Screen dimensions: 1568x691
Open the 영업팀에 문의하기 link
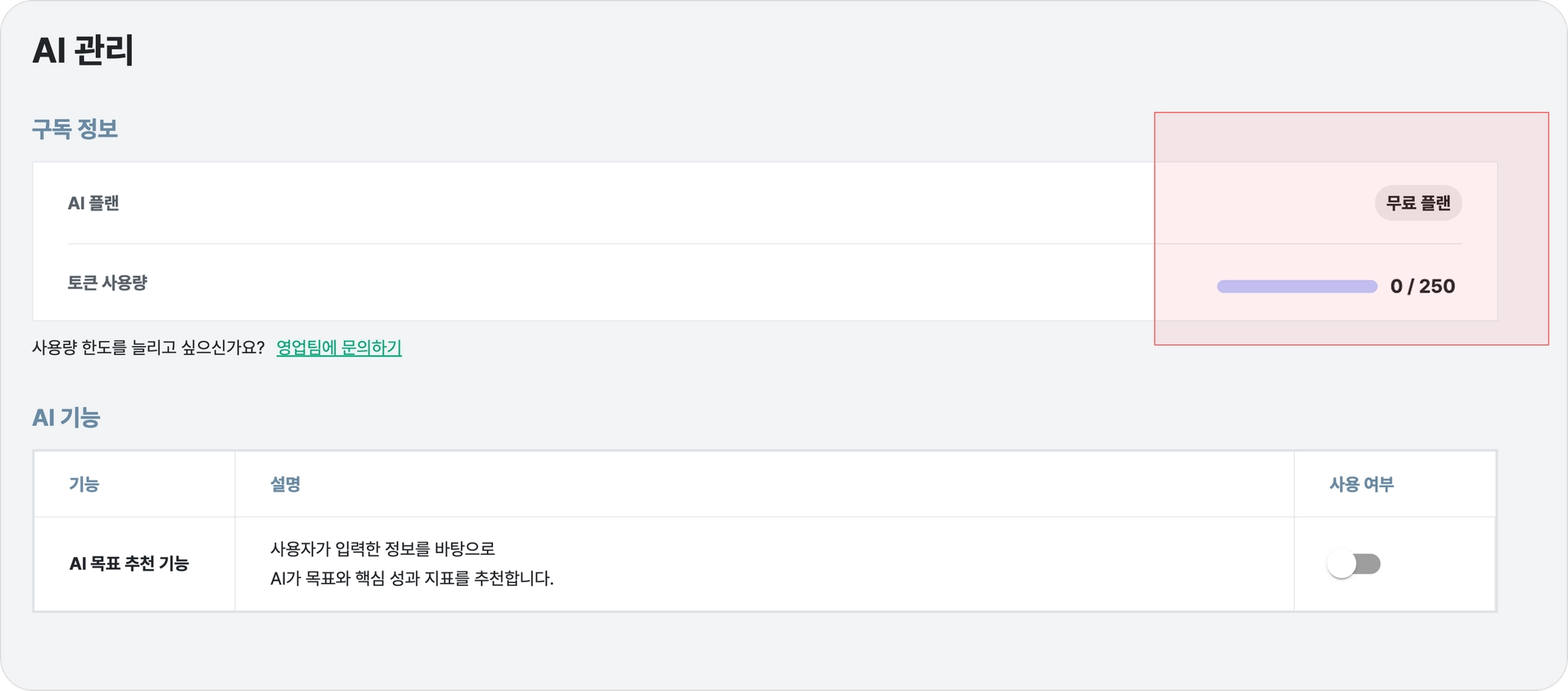pyautogui.click(x=338, y=348)
